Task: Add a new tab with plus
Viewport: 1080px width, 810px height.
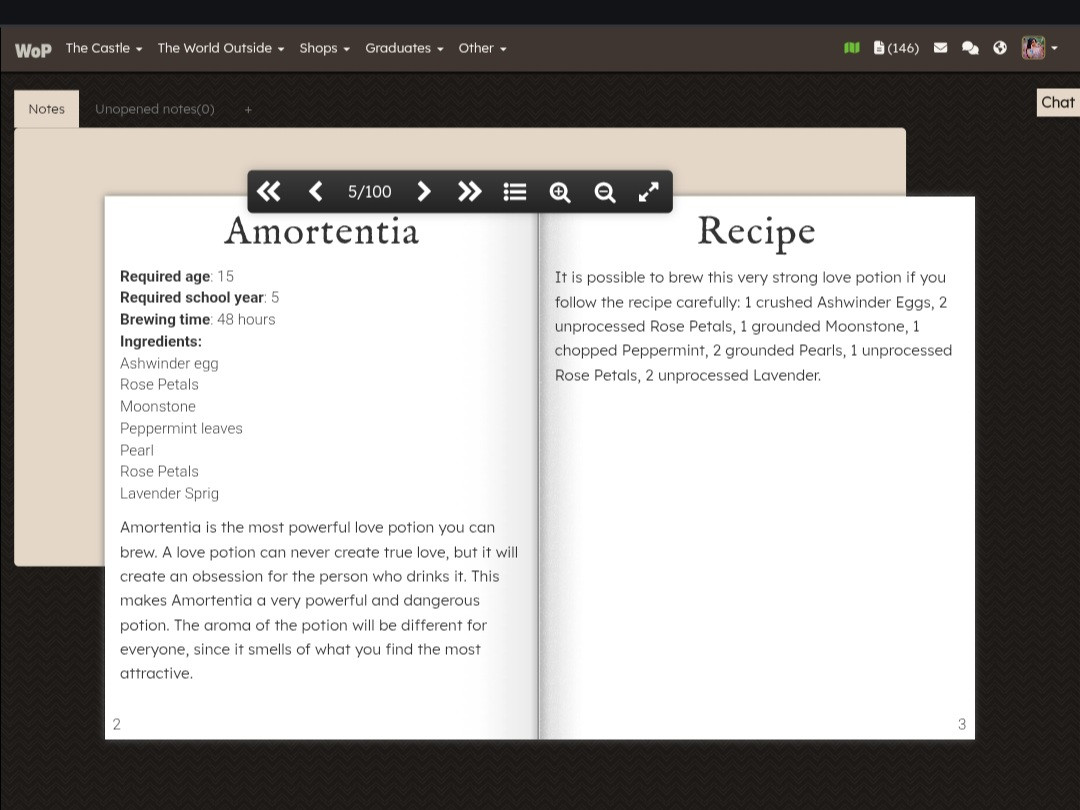Action: click(248, 110)
